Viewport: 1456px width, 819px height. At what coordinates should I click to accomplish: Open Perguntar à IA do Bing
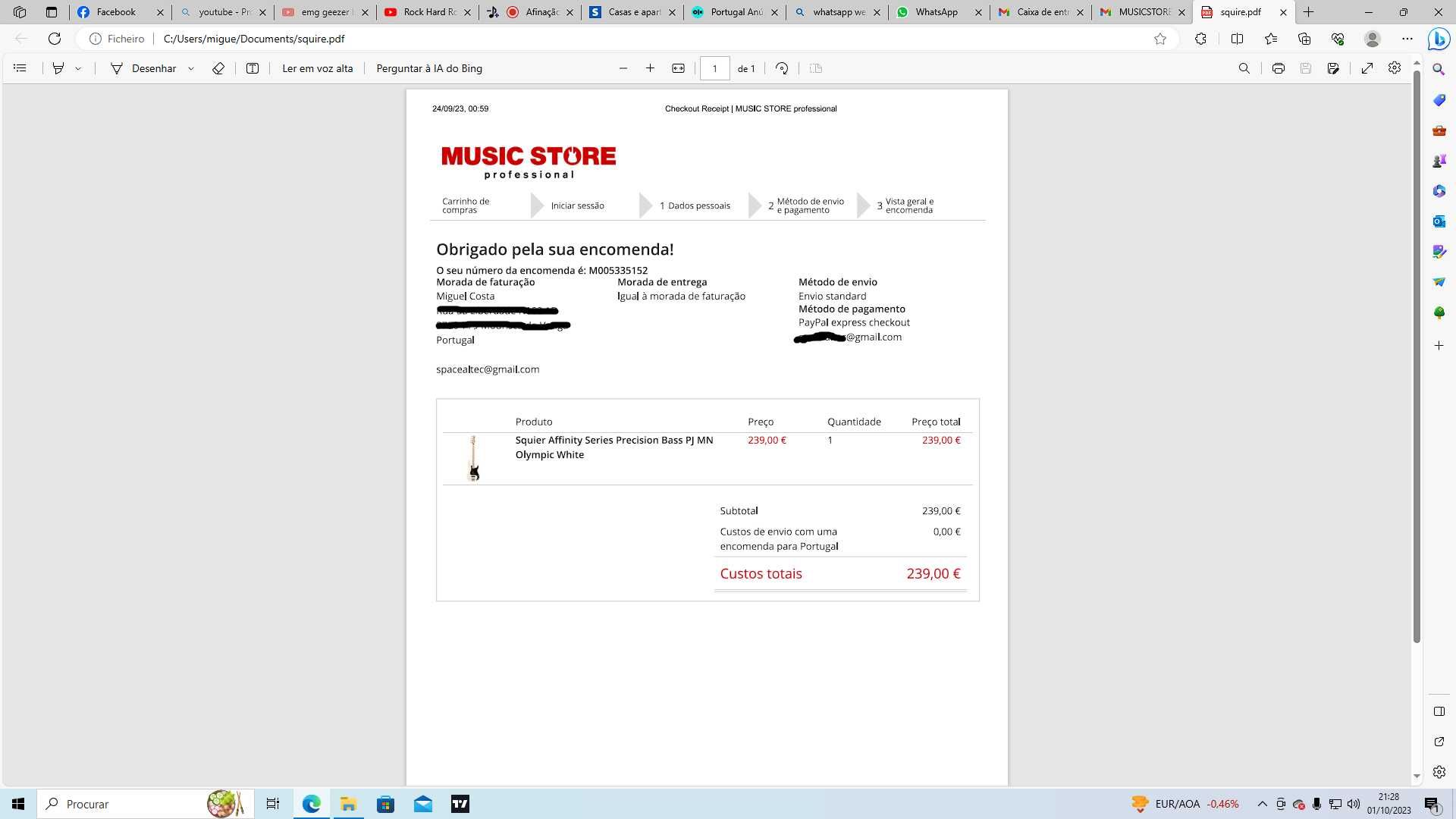(429, 68)
